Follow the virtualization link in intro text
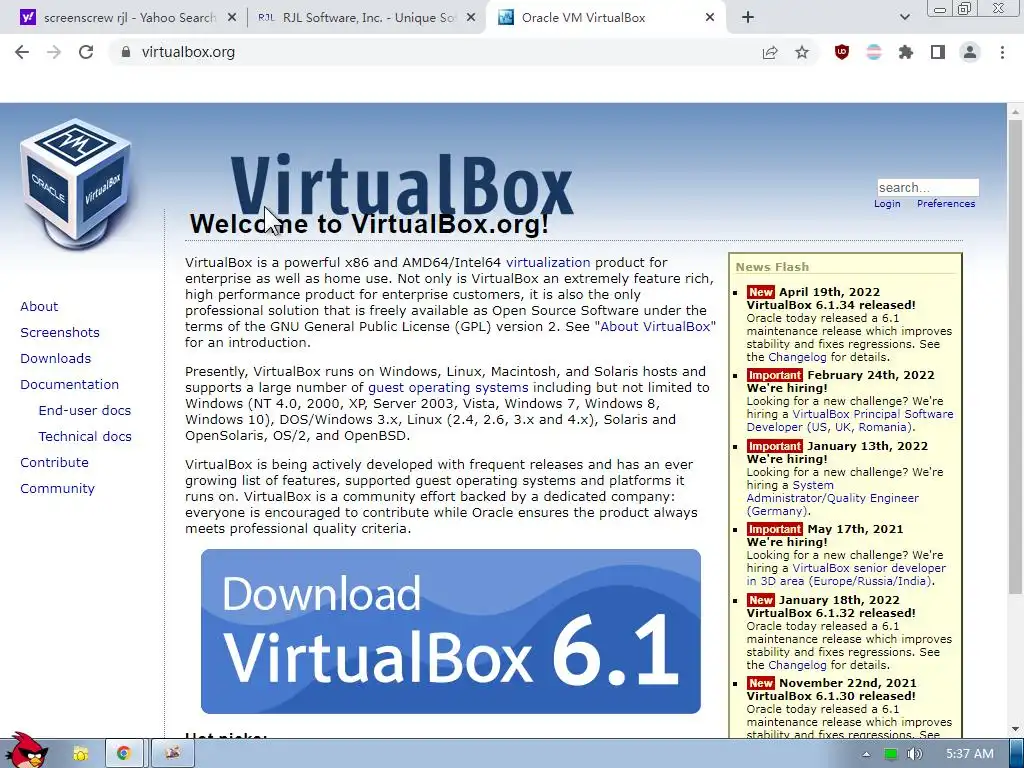 (548, 263)
